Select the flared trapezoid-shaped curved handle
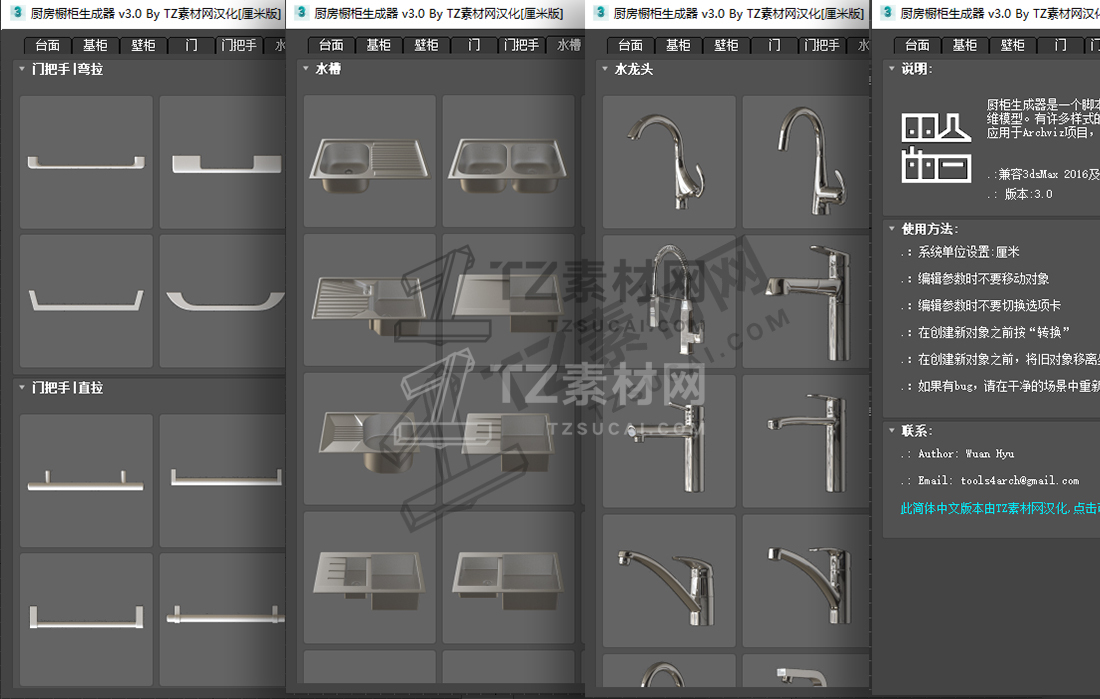The height and width of the screenshot is (699, 1100). coord(86,301)
